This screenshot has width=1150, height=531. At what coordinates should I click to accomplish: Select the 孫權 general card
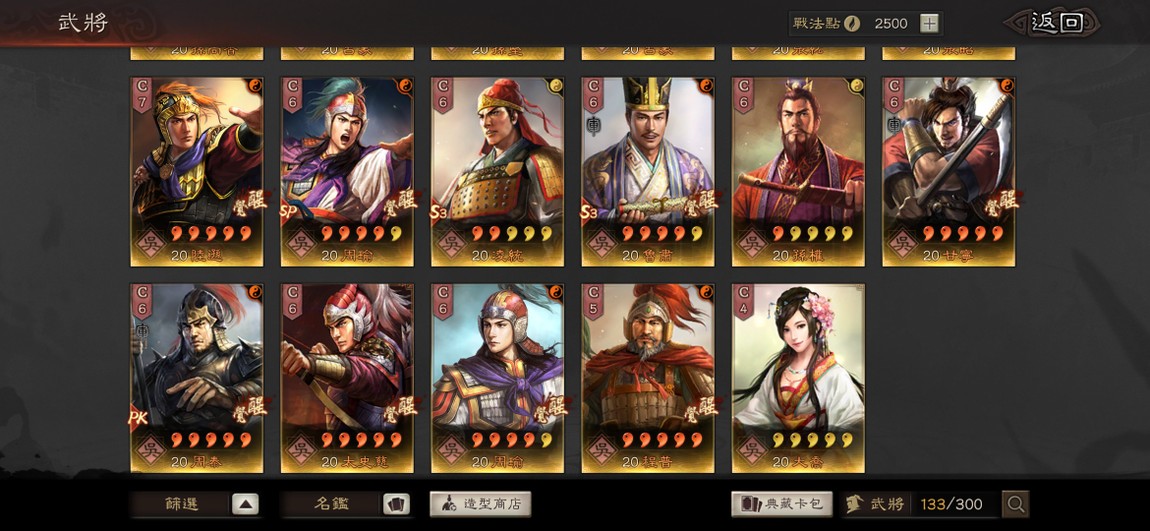798,172
